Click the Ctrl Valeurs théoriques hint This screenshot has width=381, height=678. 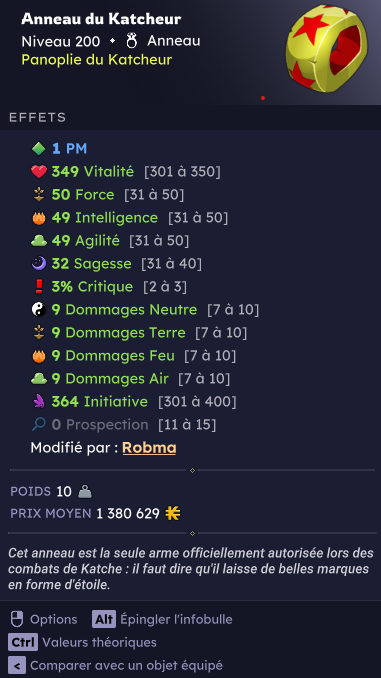pyautogui.click(x=82, y=643)
